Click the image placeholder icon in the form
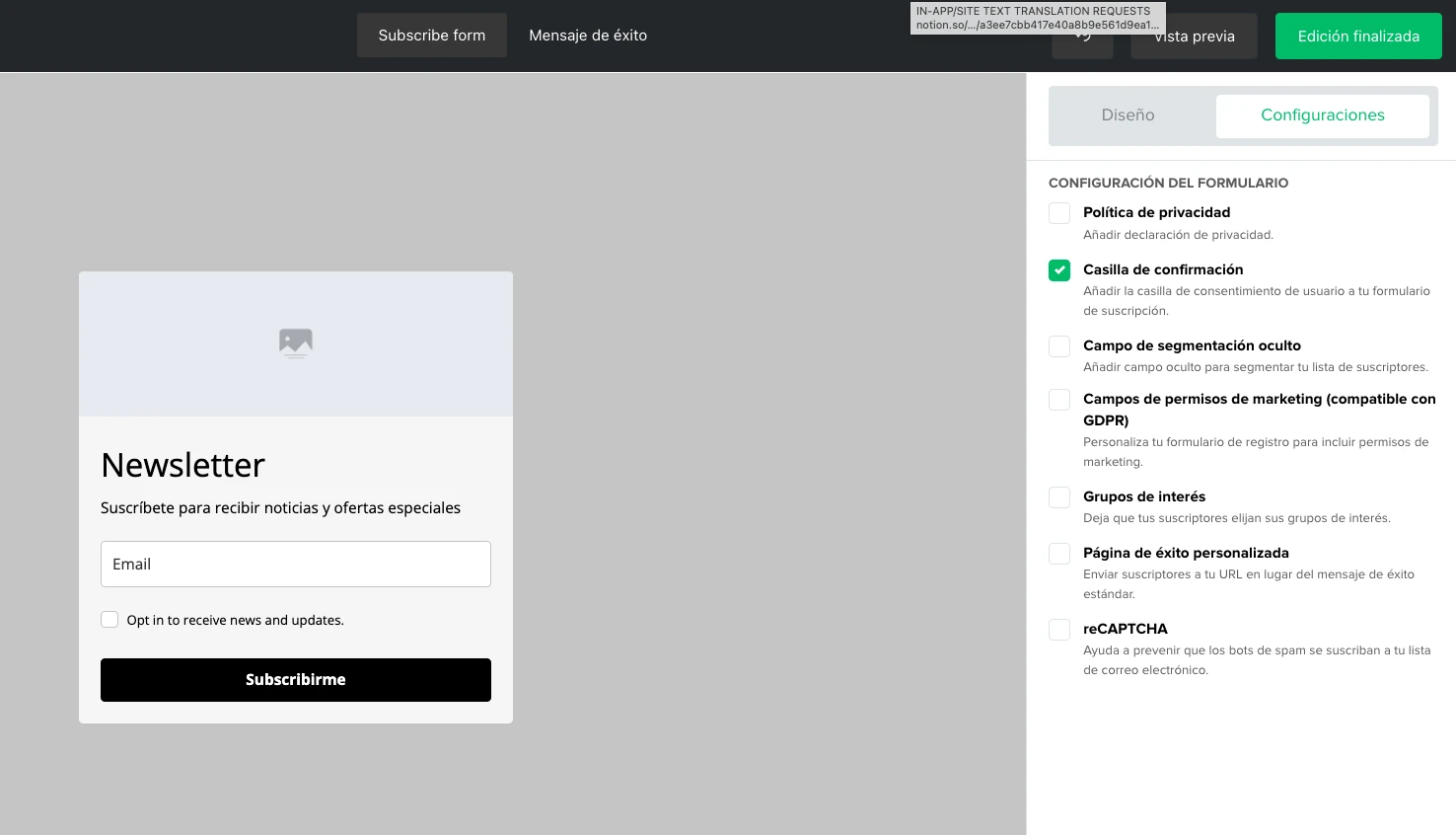This screenshot has height=835, width=1456. (x=296, y=342)
